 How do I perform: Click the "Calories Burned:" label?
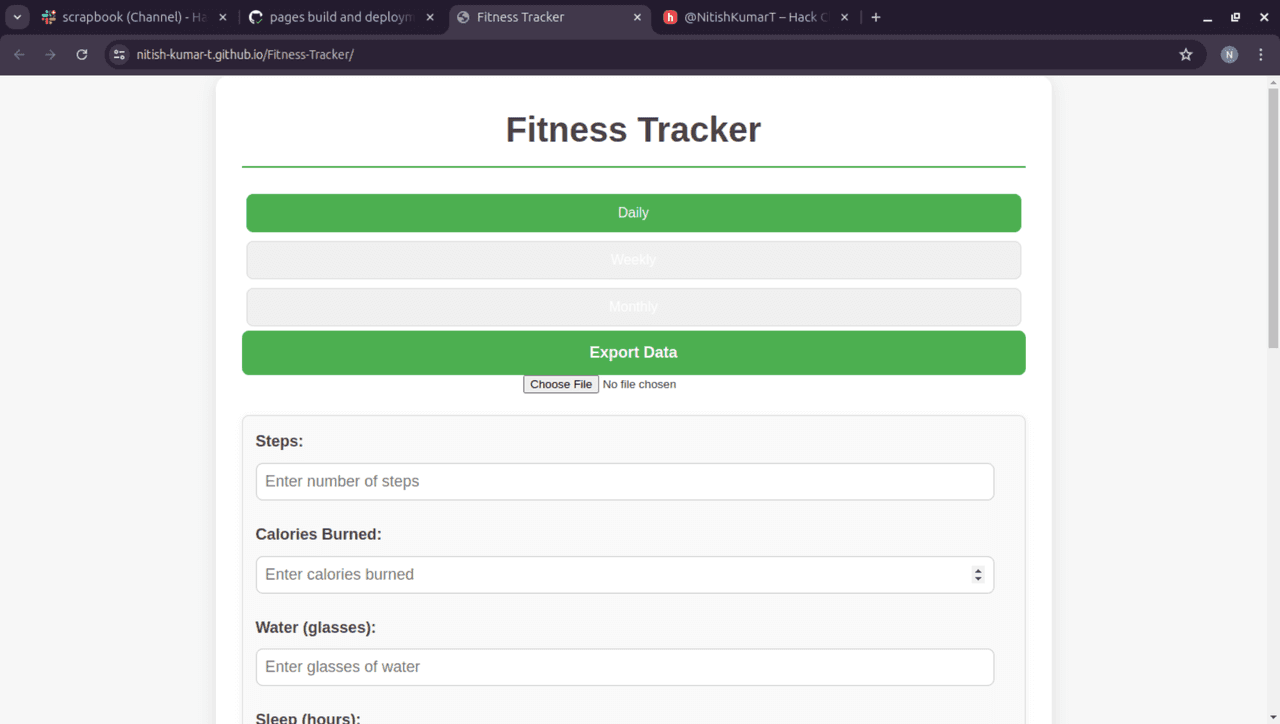[318, 534]
